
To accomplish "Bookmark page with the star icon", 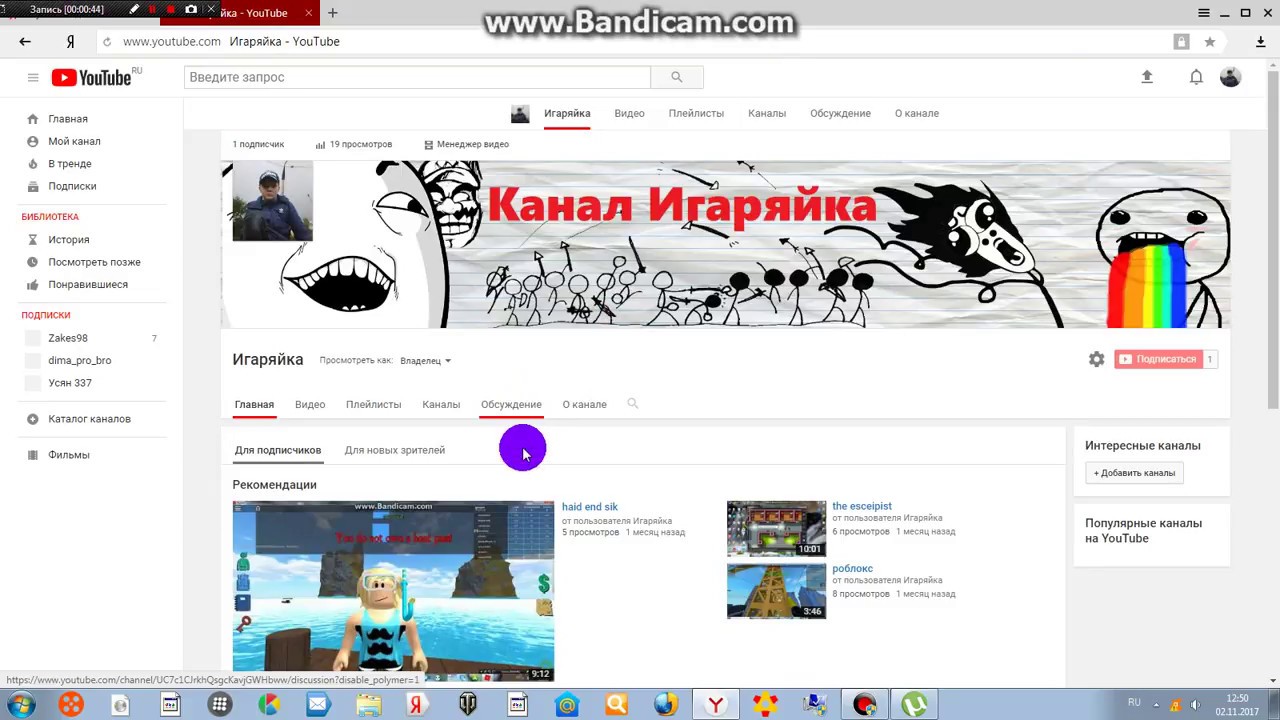I will [x=1210, y=42].
